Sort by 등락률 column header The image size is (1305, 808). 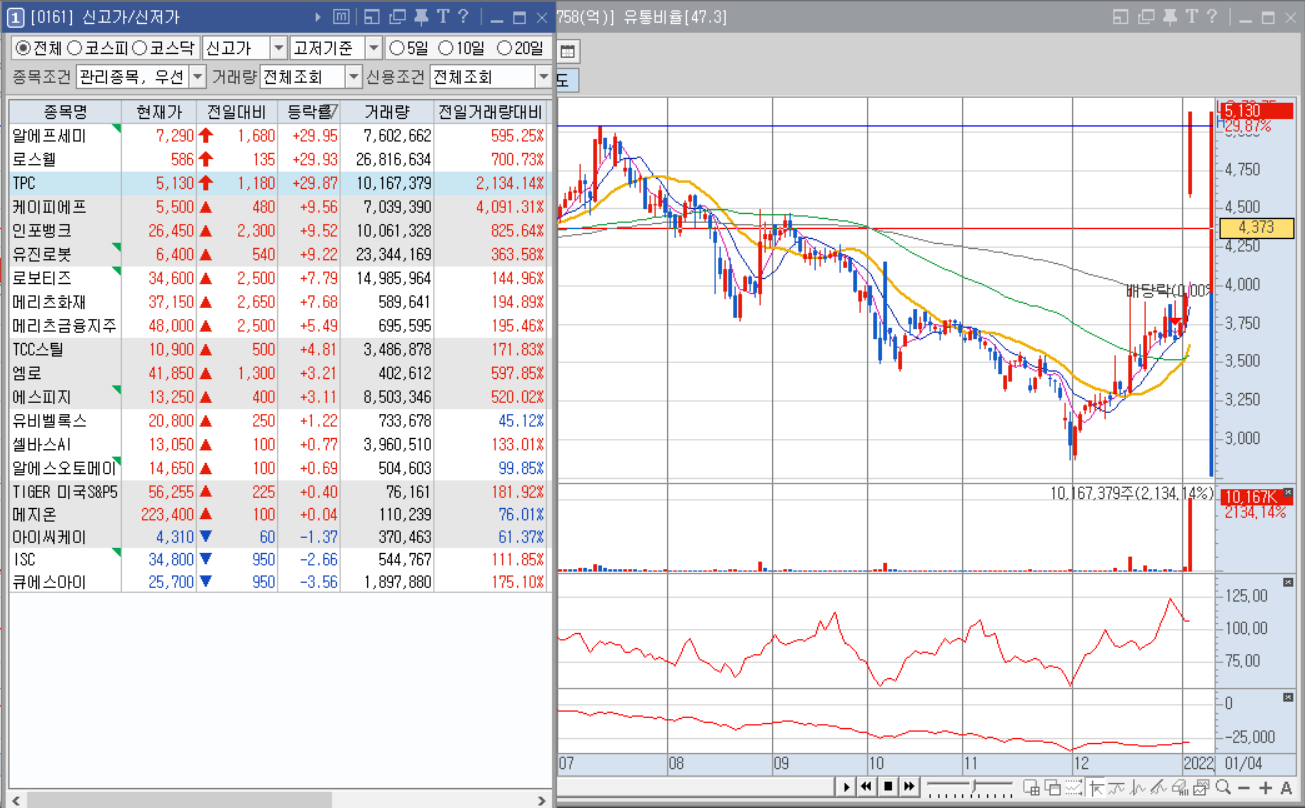(x=309, y=111)
